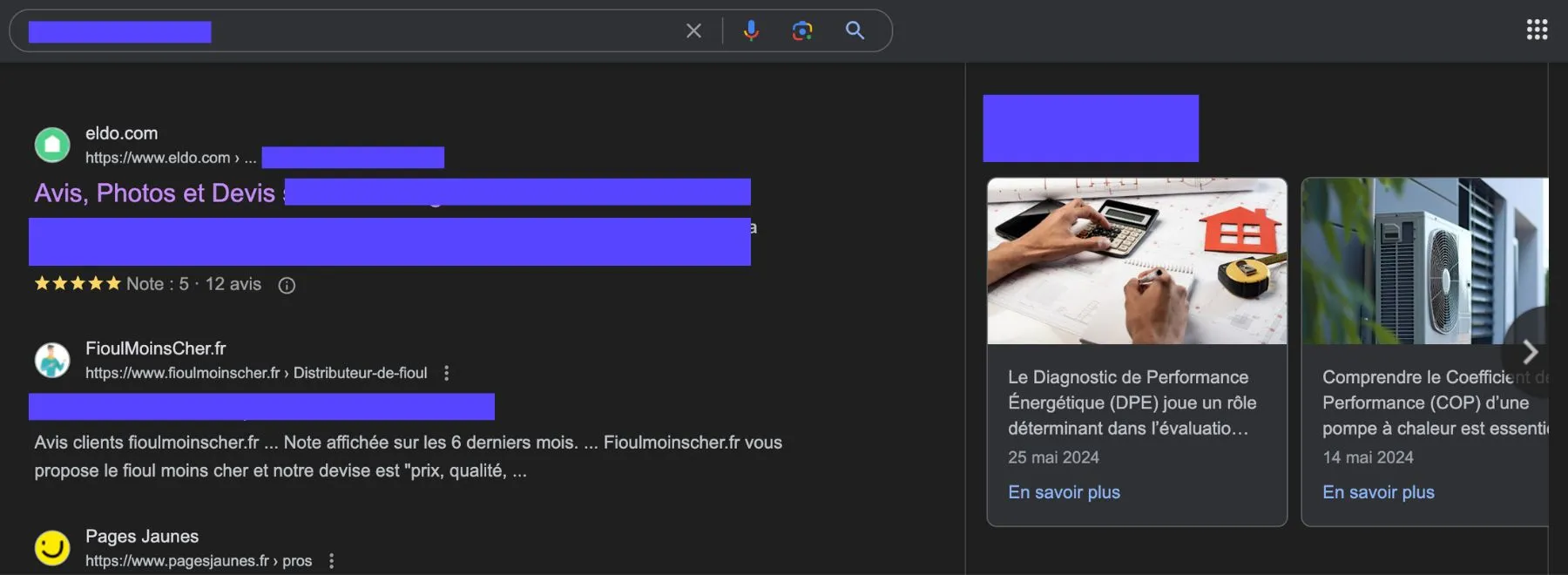Open the heat pump unit thumbnail
This screenshot has height=575, width=1568.
point(1425,261)
